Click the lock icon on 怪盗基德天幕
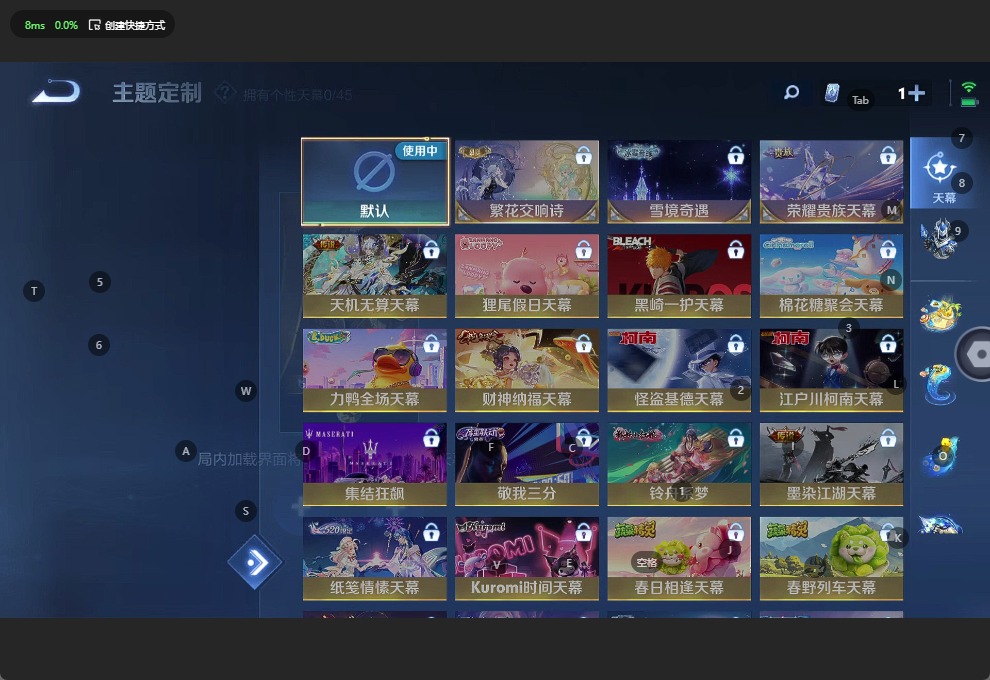 [736, 343]
